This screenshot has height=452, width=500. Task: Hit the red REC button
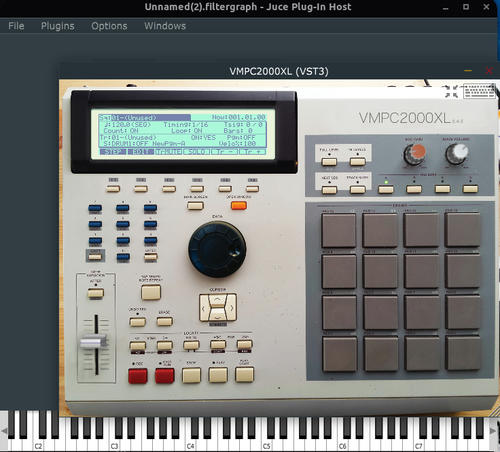(x=138, y=376)
